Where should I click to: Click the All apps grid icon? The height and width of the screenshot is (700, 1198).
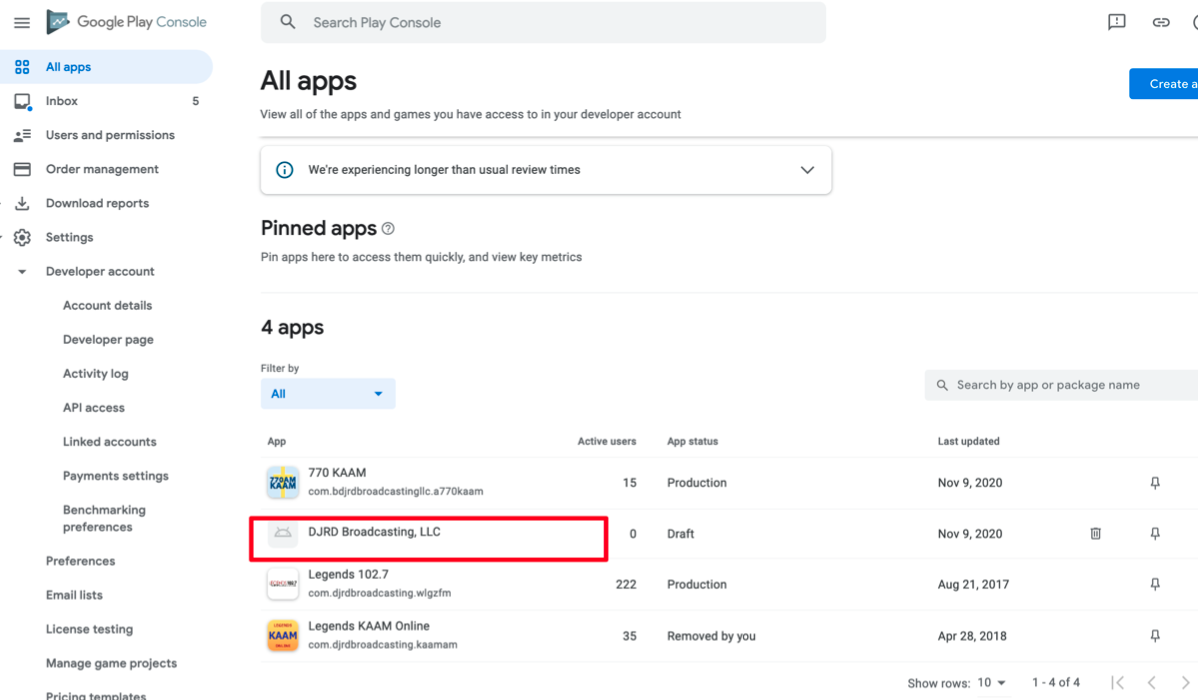[22, 67]
